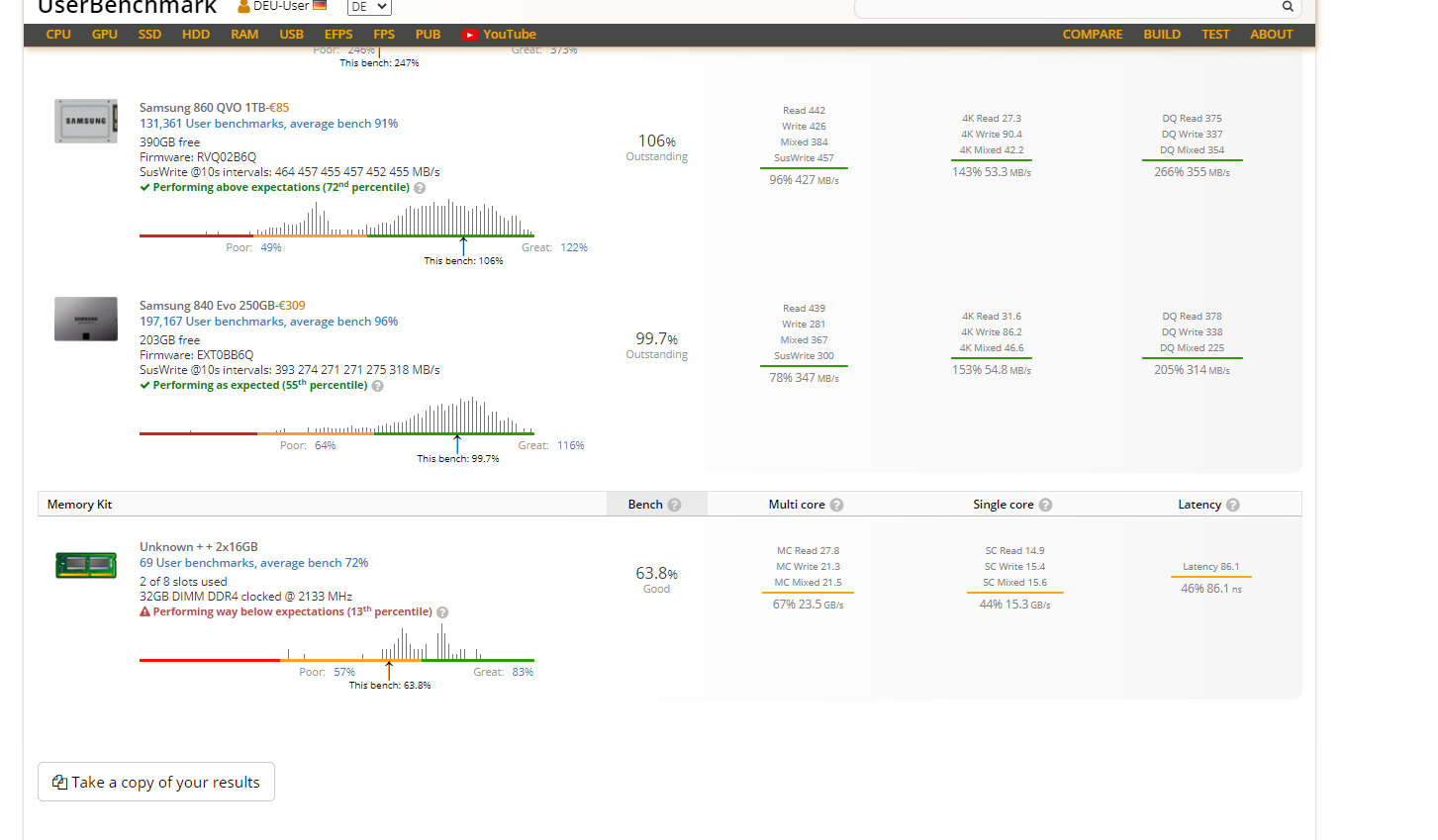Open the PUB menu
This screenshot has width=1438, height=840.
[x=428, y=35]
